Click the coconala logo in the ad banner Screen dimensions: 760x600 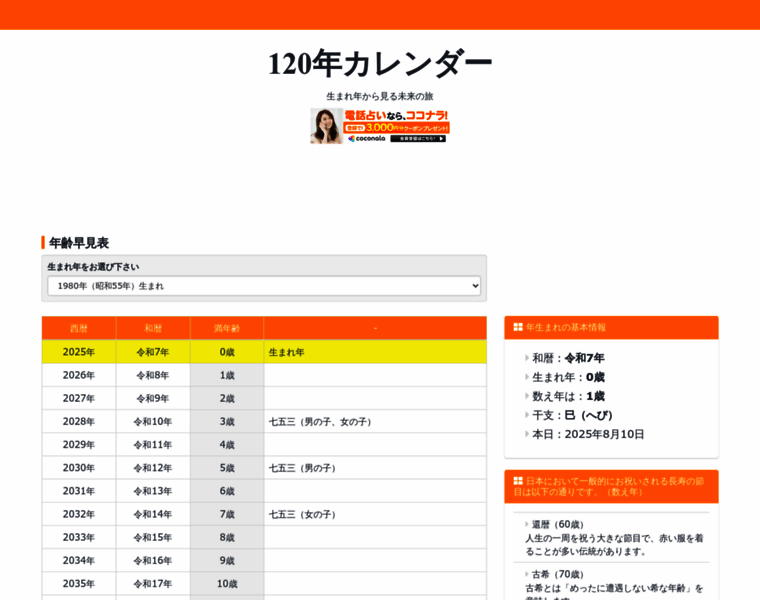coord(366,138)
